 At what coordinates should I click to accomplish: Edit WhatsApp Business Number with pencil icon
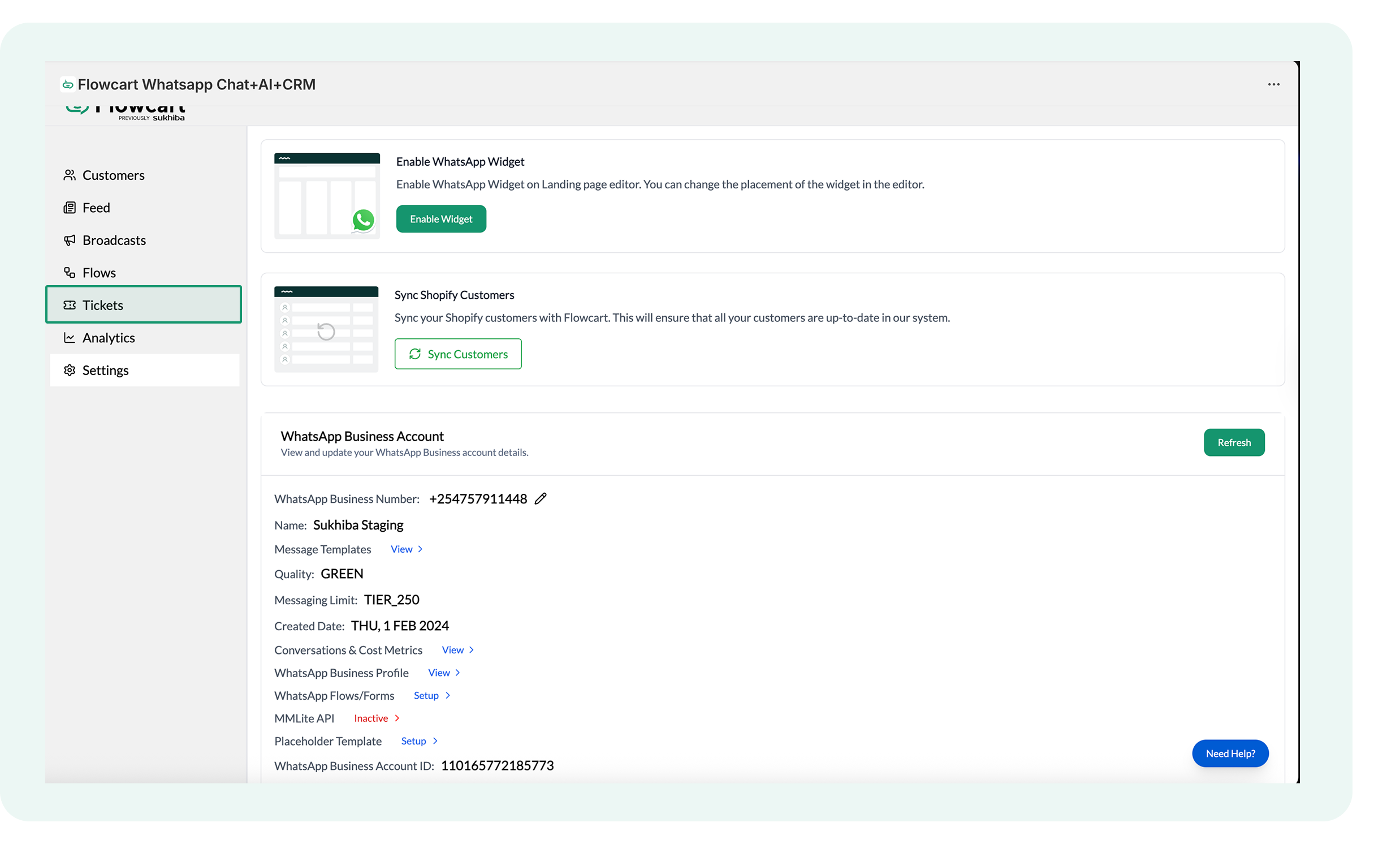click(x=541, y=498)
